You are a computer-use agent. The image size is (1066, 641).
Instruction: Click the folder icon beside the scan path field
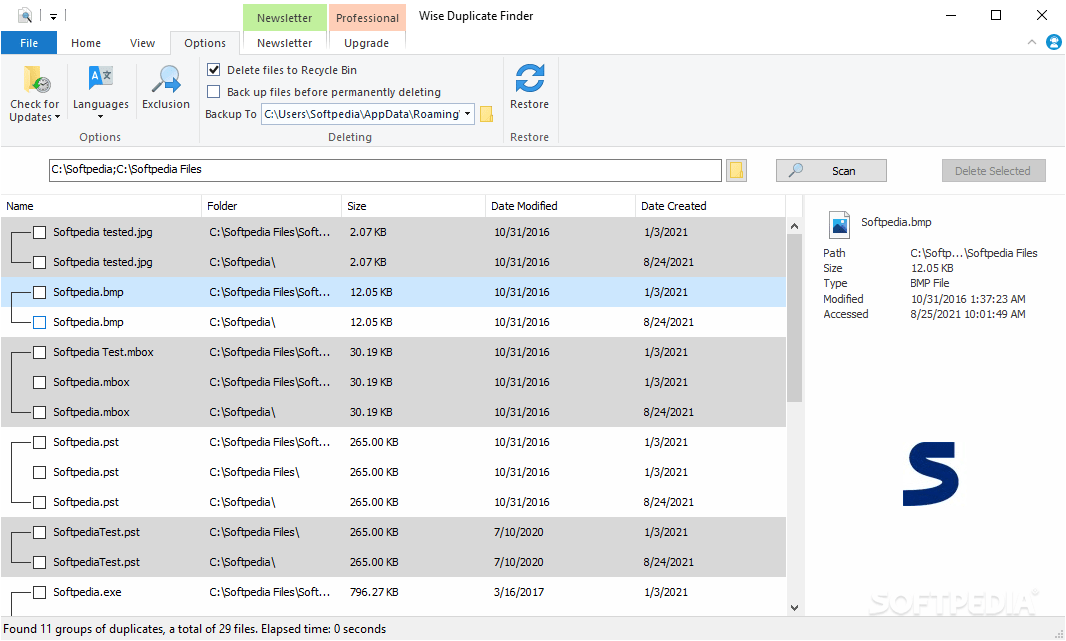tap(736, 171)
